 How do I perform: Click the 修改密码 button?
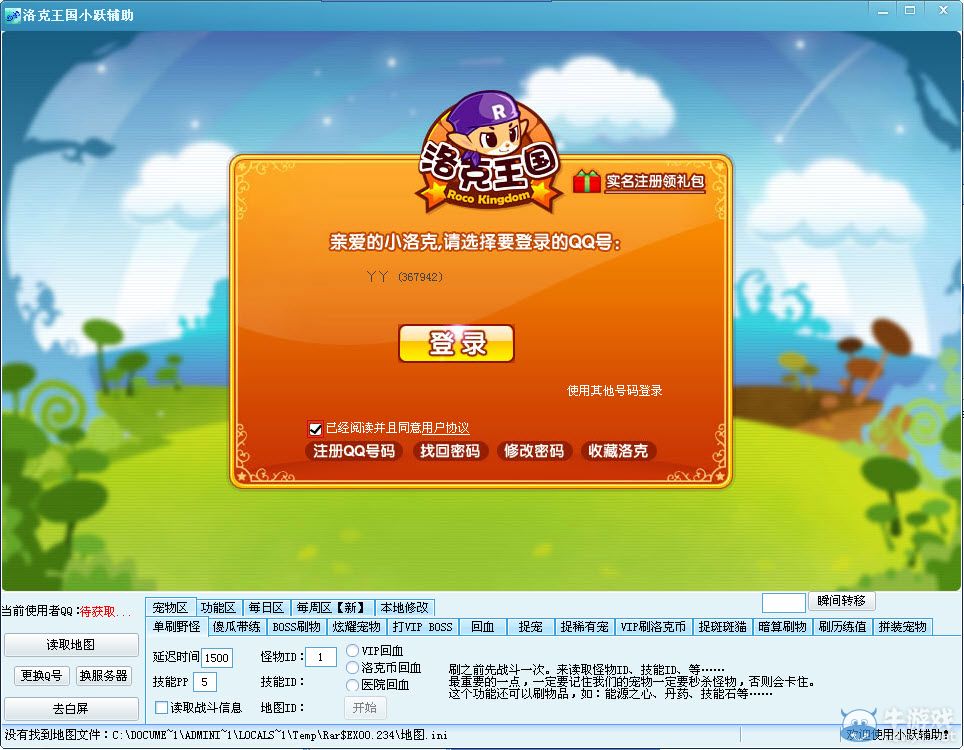pyautogui.click(x=534, y=451)
